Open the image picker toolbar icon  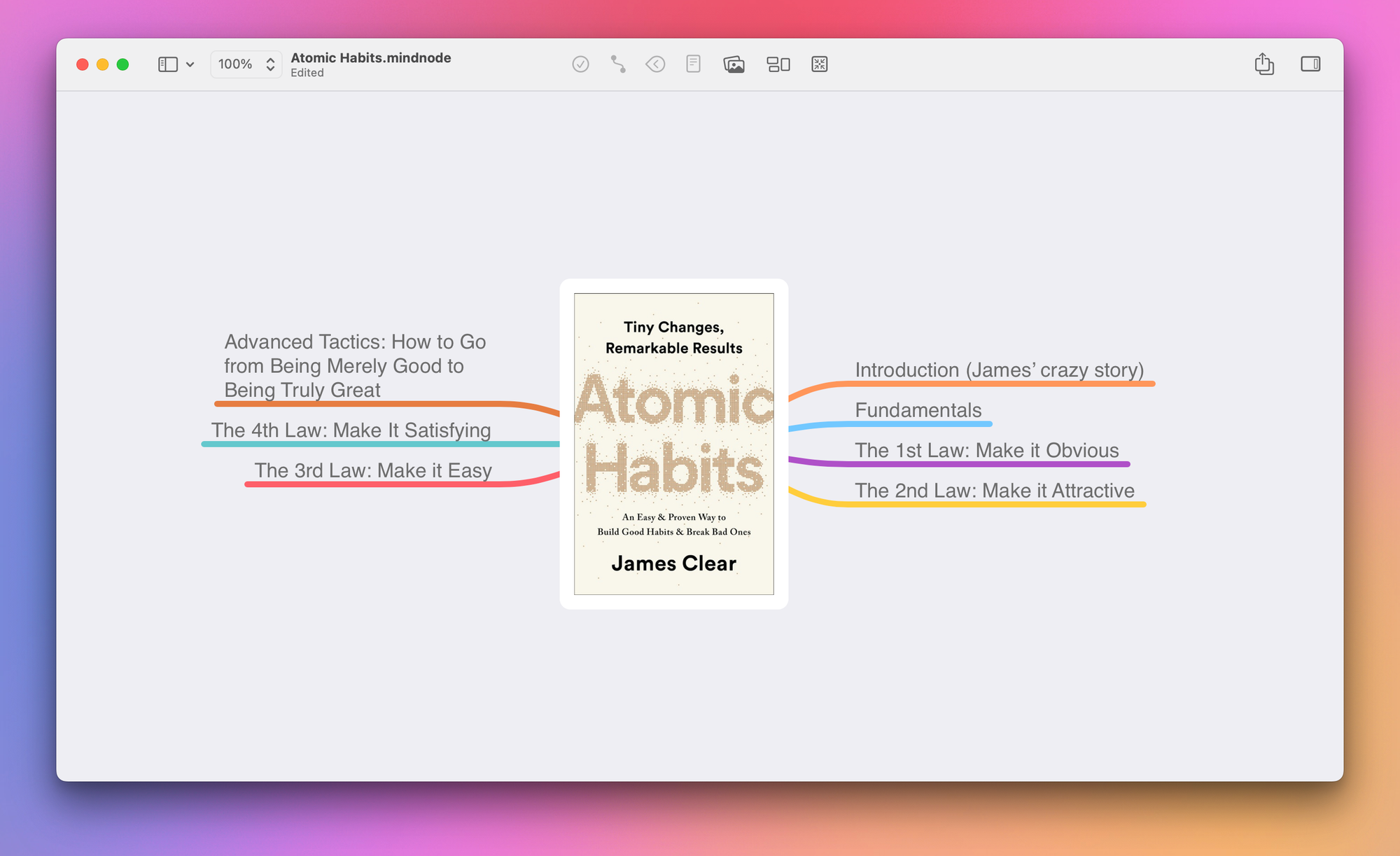point(734,64)
